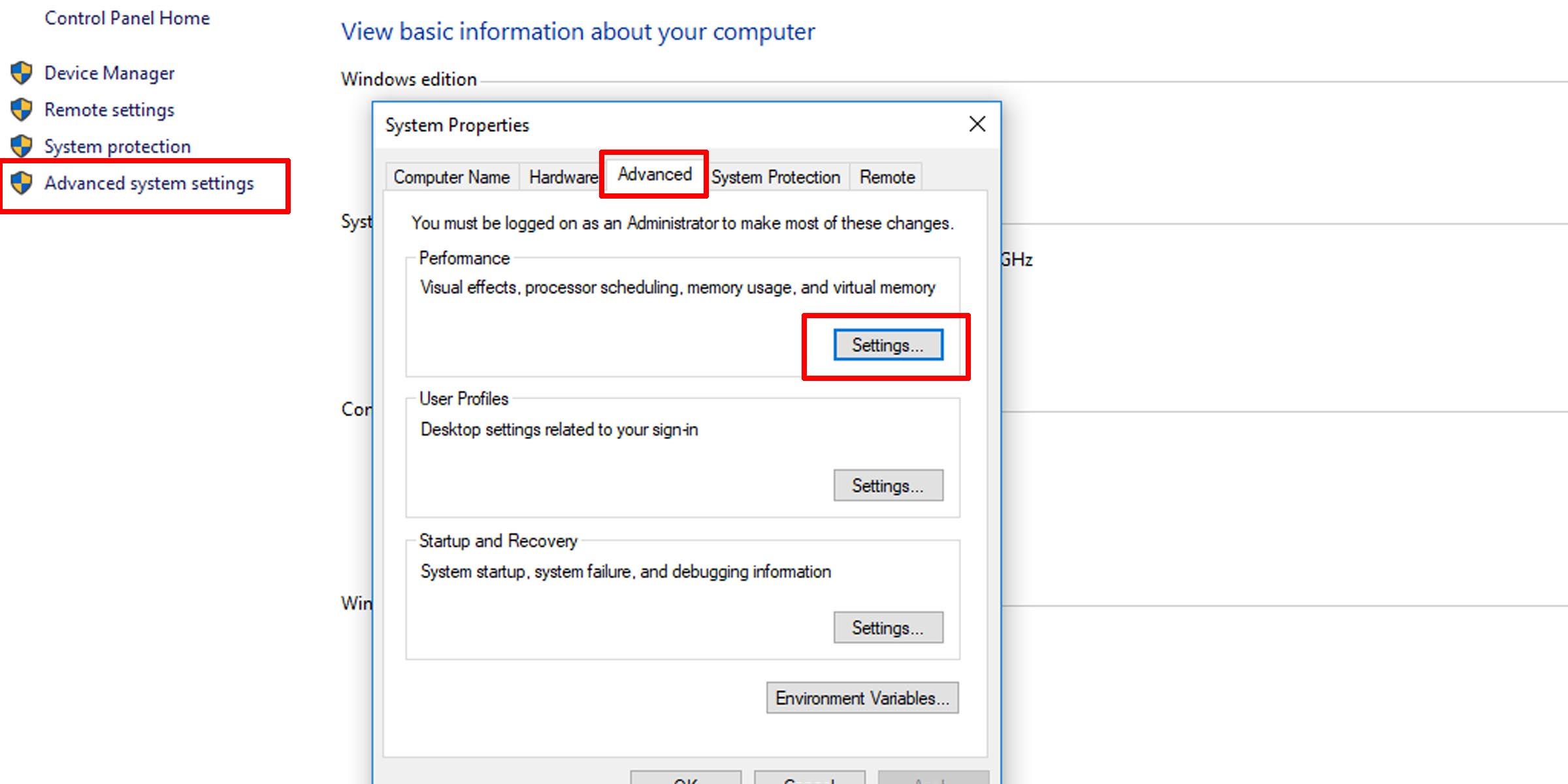Open the Control Panel Home link
Image resolution: width=1568 pixels, height=784 pixels.
127,18
